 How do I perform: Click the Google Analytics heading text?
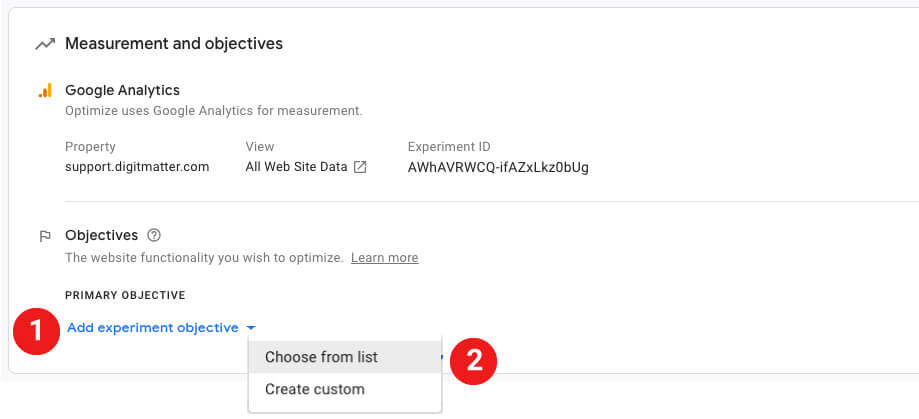(x=122, y=90)
